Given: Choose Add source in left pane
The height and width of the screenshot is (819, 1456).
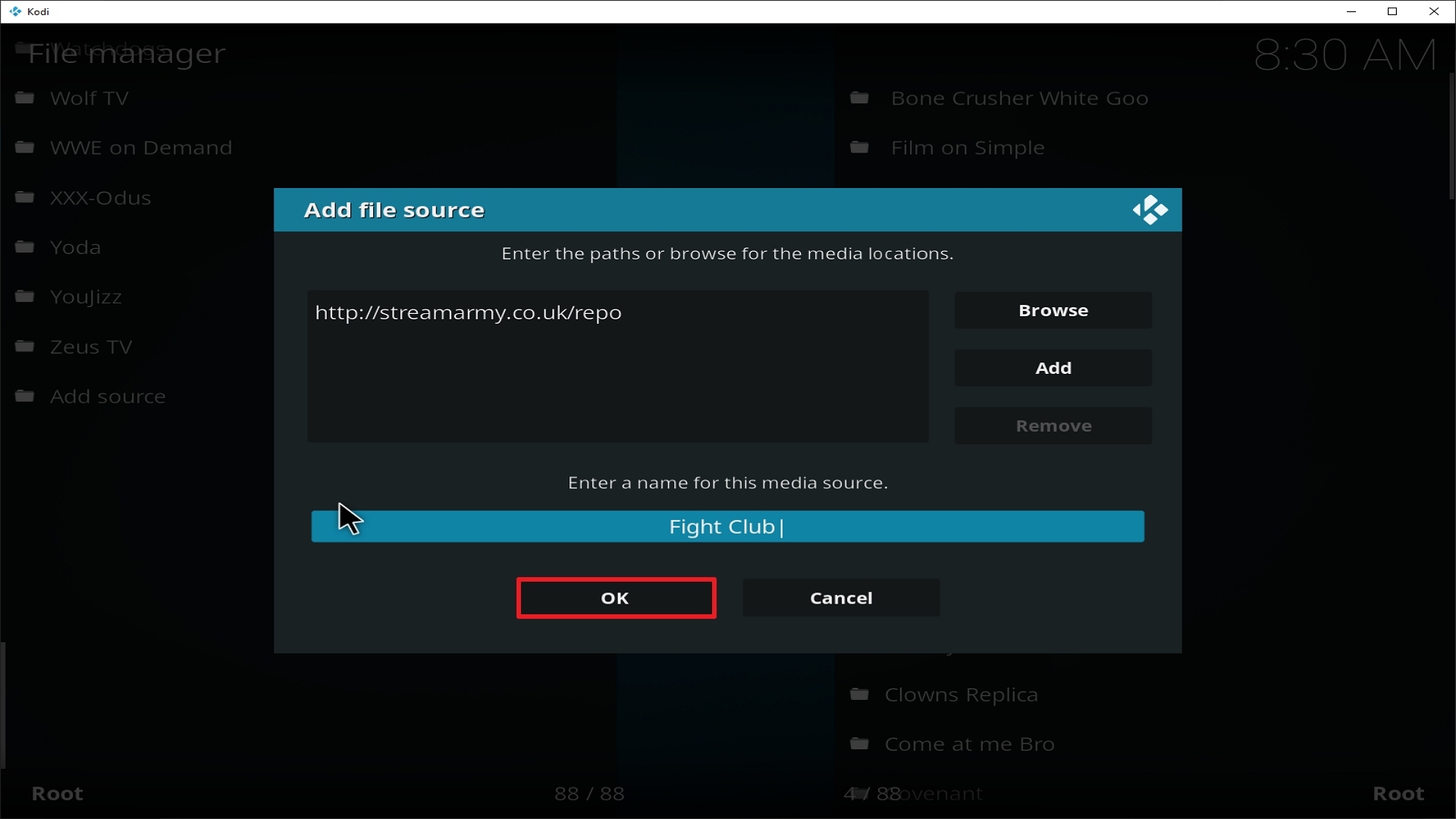Looking at the screenshot, I should coord(108,397).
